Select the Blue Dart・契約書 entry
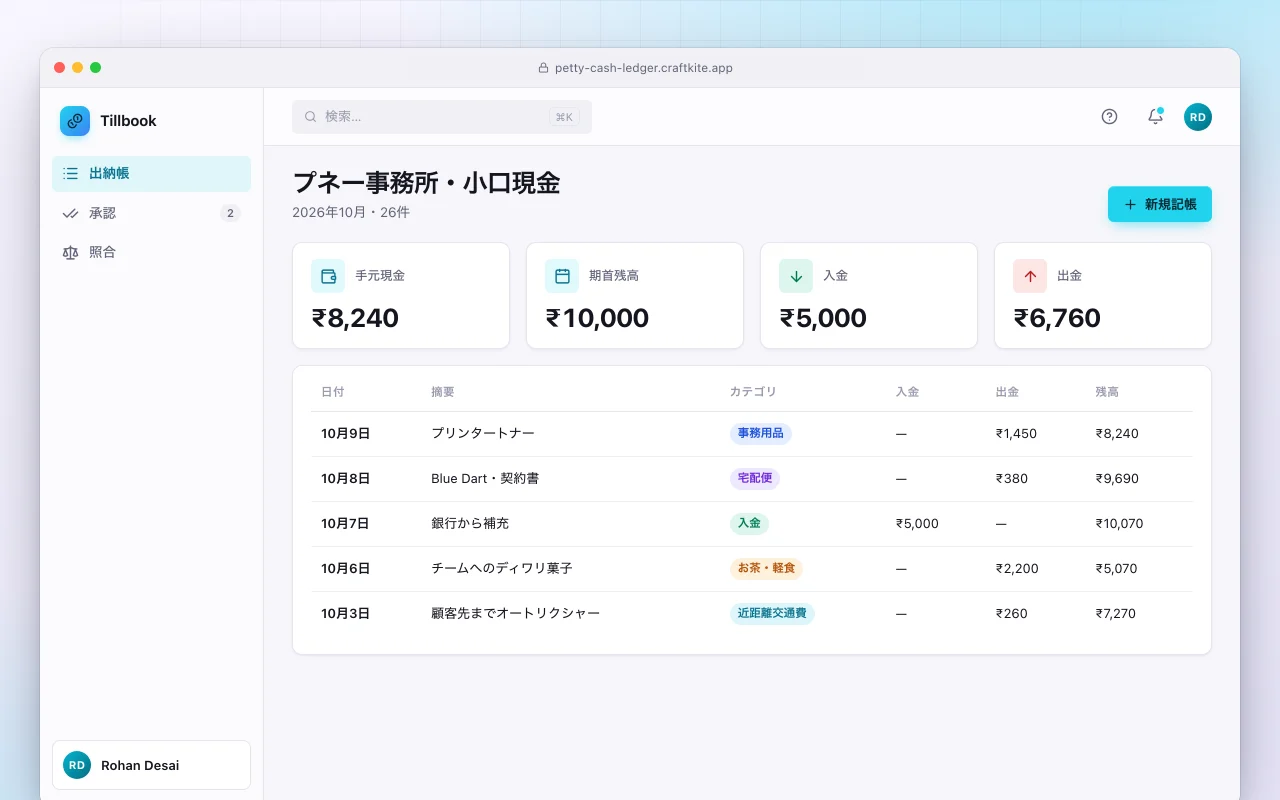 pos(751,479)
